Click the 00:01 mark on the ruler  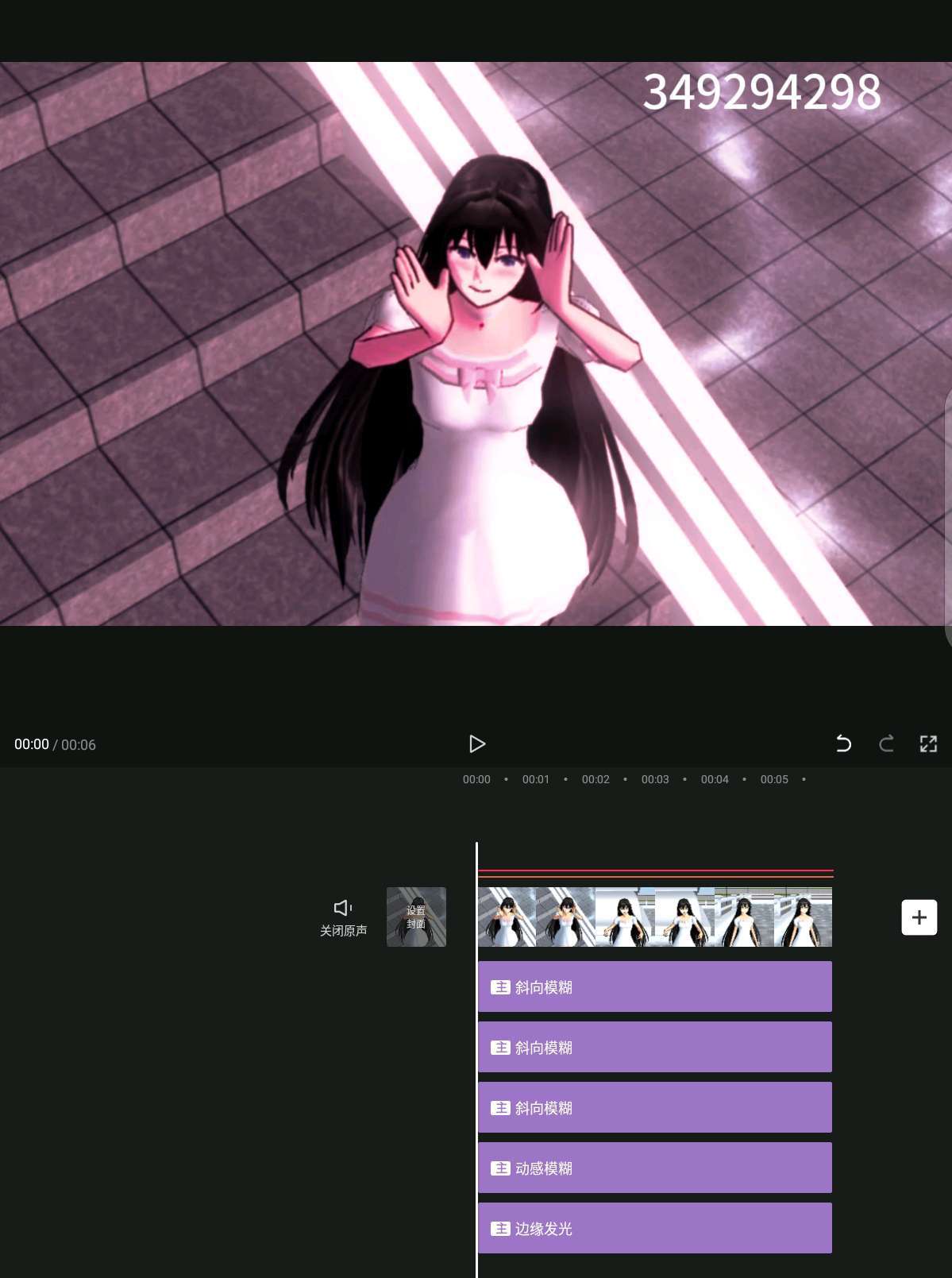click(536, 779)
